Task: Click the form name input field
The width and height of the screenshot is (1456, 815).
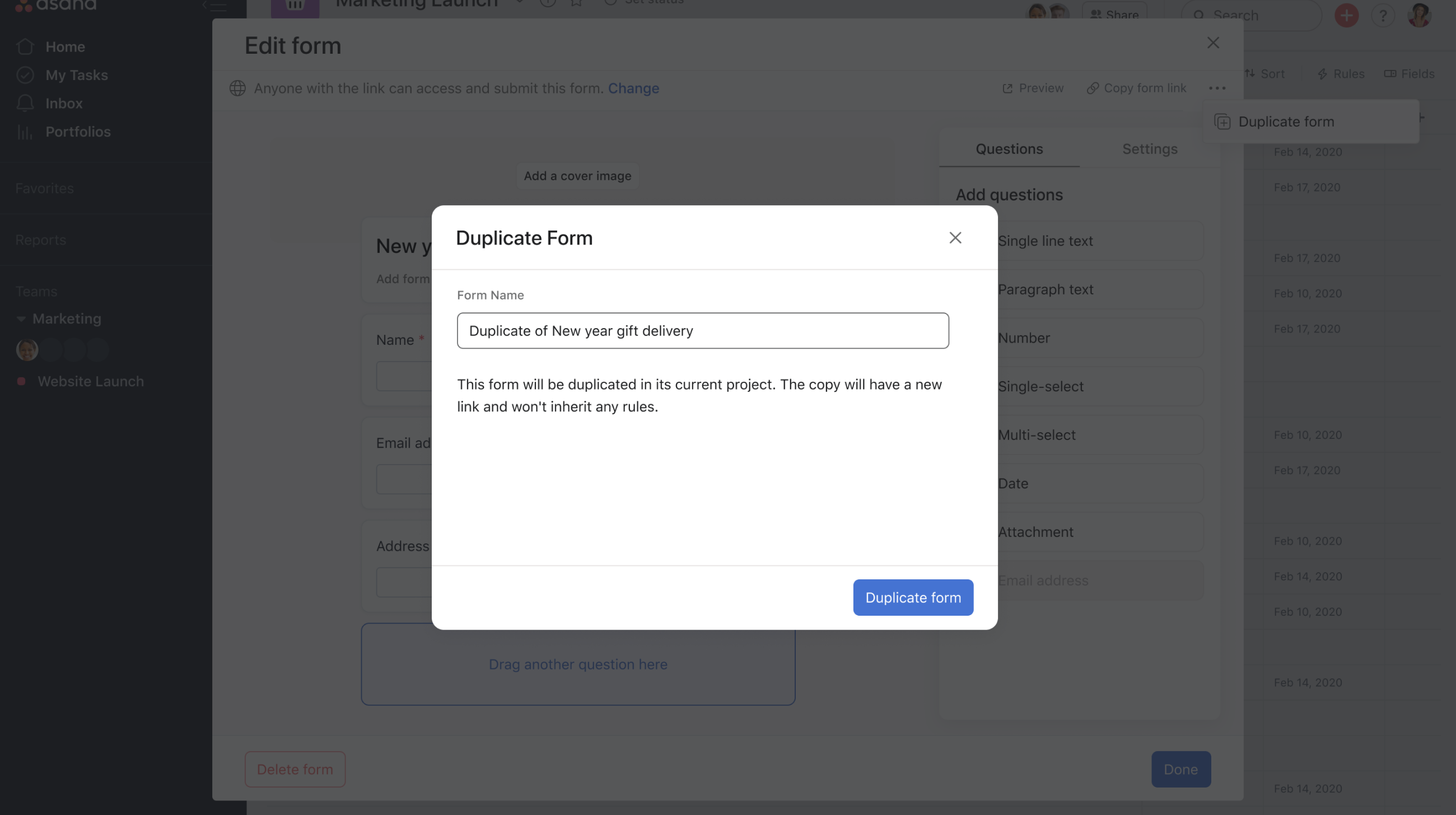Action: pos(703,330)
